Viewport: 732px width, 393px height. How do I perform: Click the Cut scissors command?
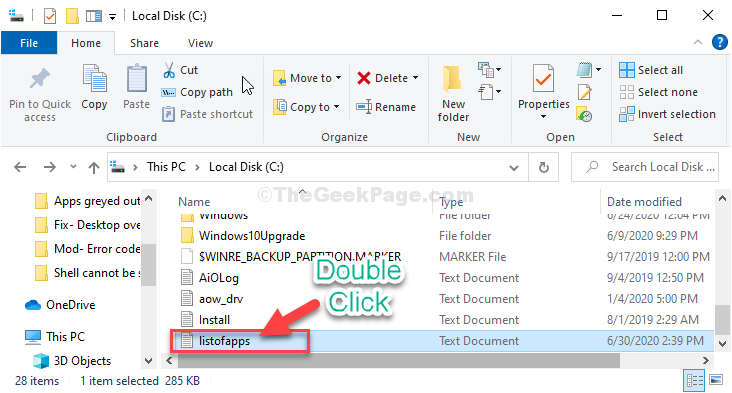tap(180, 70)
